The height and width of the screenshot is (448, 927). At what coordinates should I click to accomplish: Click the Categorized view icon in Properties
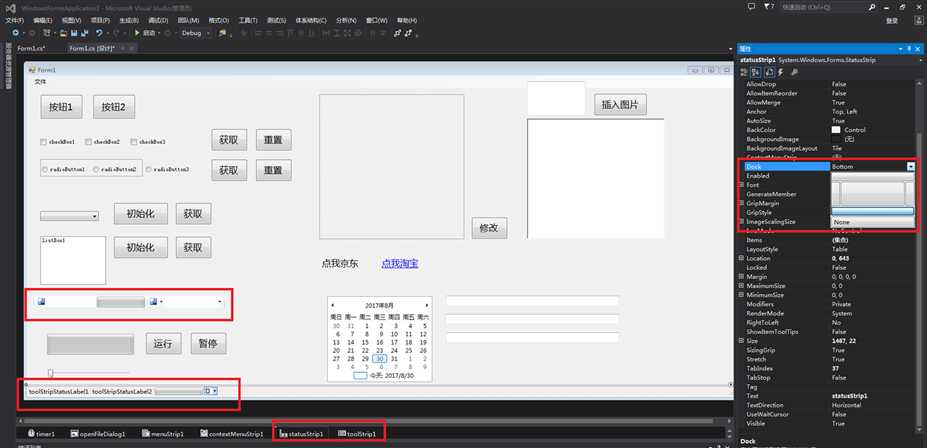click(x=744, y=72)
